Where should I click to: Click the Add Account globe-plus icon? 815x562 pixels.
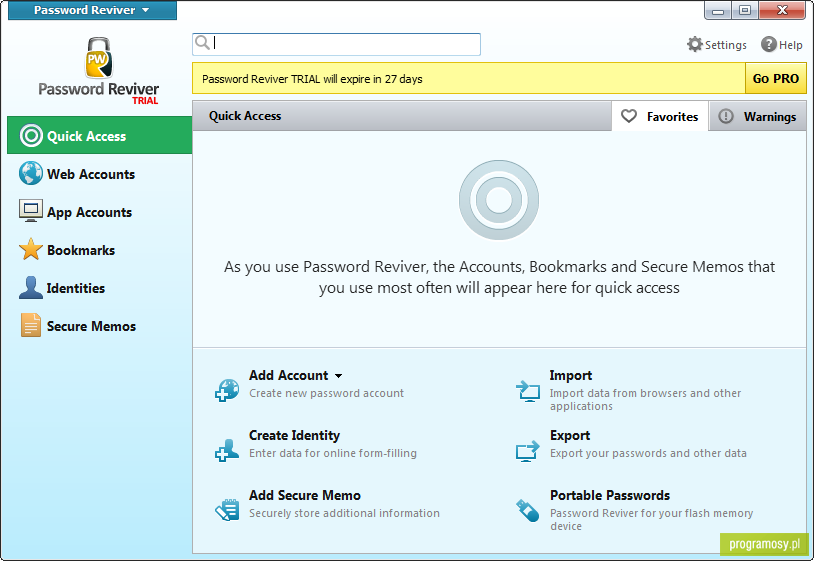[227, 390]
